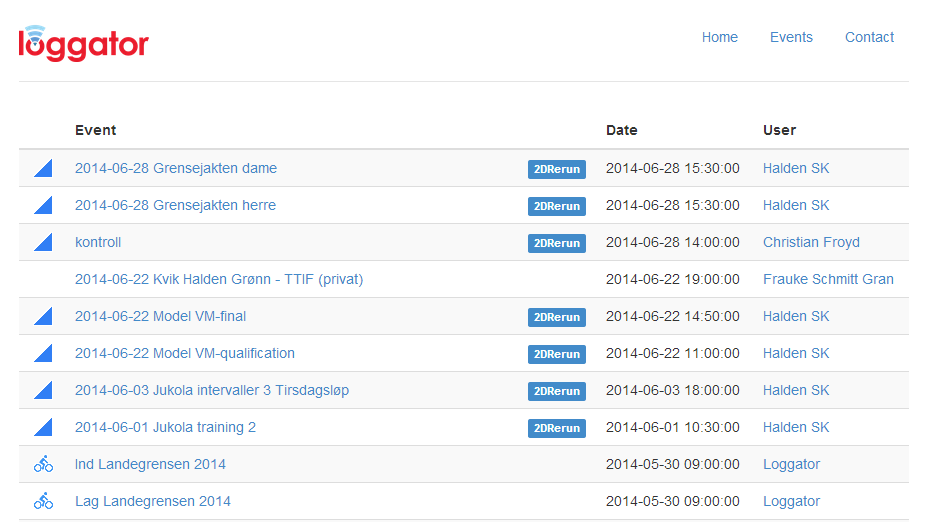Open event 2014-06-28 Grensejakten herre
This screenshot has height=522, width=927.
(175, 205)
